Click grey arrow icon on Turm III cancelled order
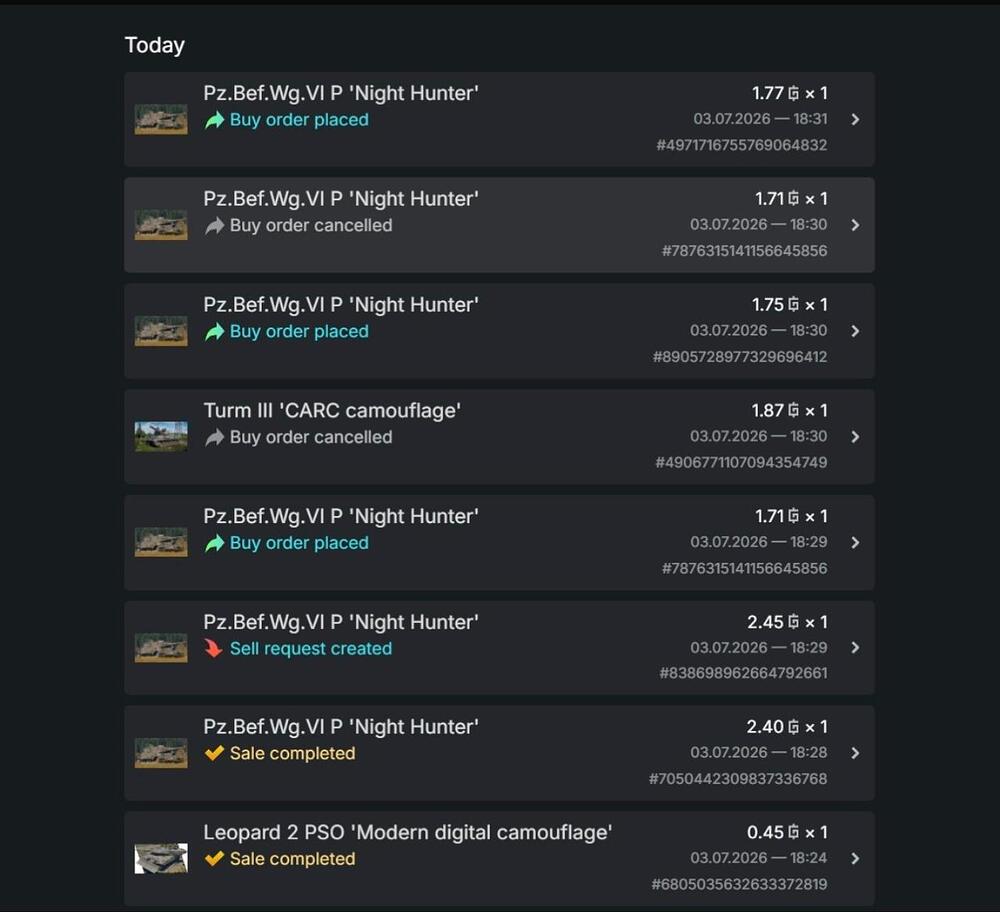This screenshot has height=912, width=1000. click(214, 438)
